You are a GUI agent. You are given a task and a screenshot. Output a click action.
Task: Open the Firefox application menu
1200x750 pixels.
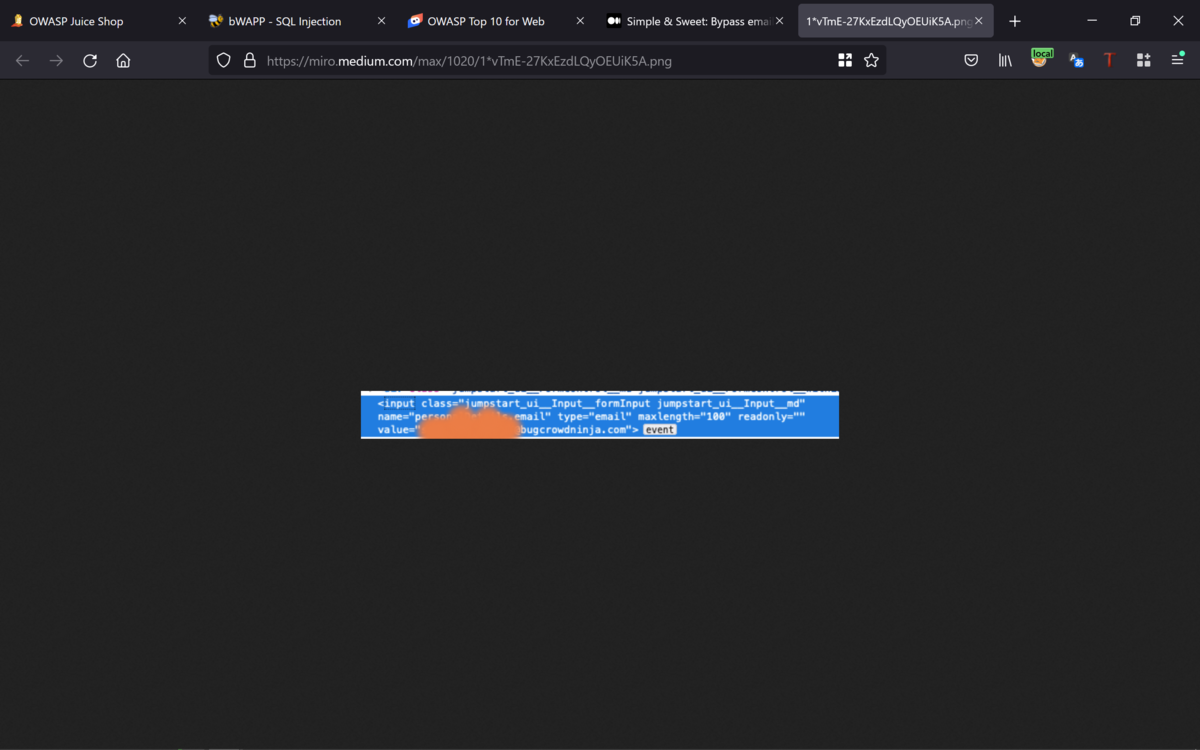tap(1178, 61)
